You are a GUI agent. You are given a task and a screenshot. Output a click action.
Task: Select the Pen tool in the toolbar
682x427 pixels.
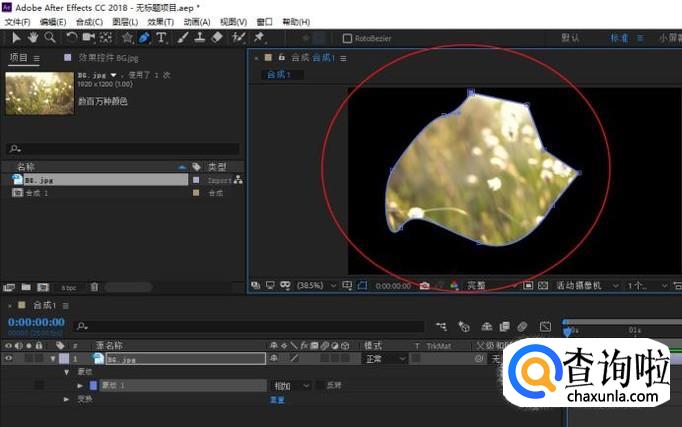click(144, 38)
